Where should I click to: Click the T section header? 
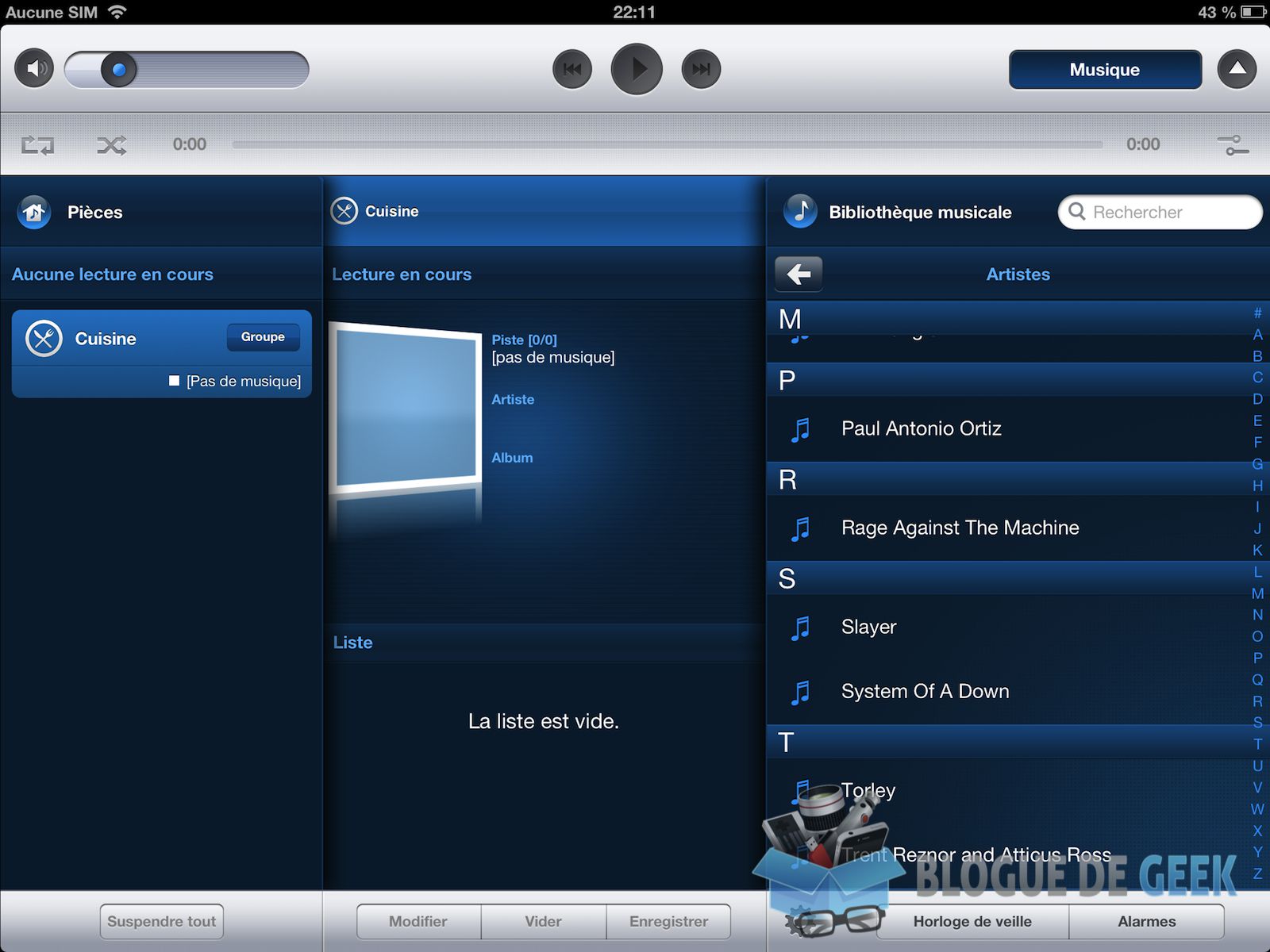click(1008, 742)
